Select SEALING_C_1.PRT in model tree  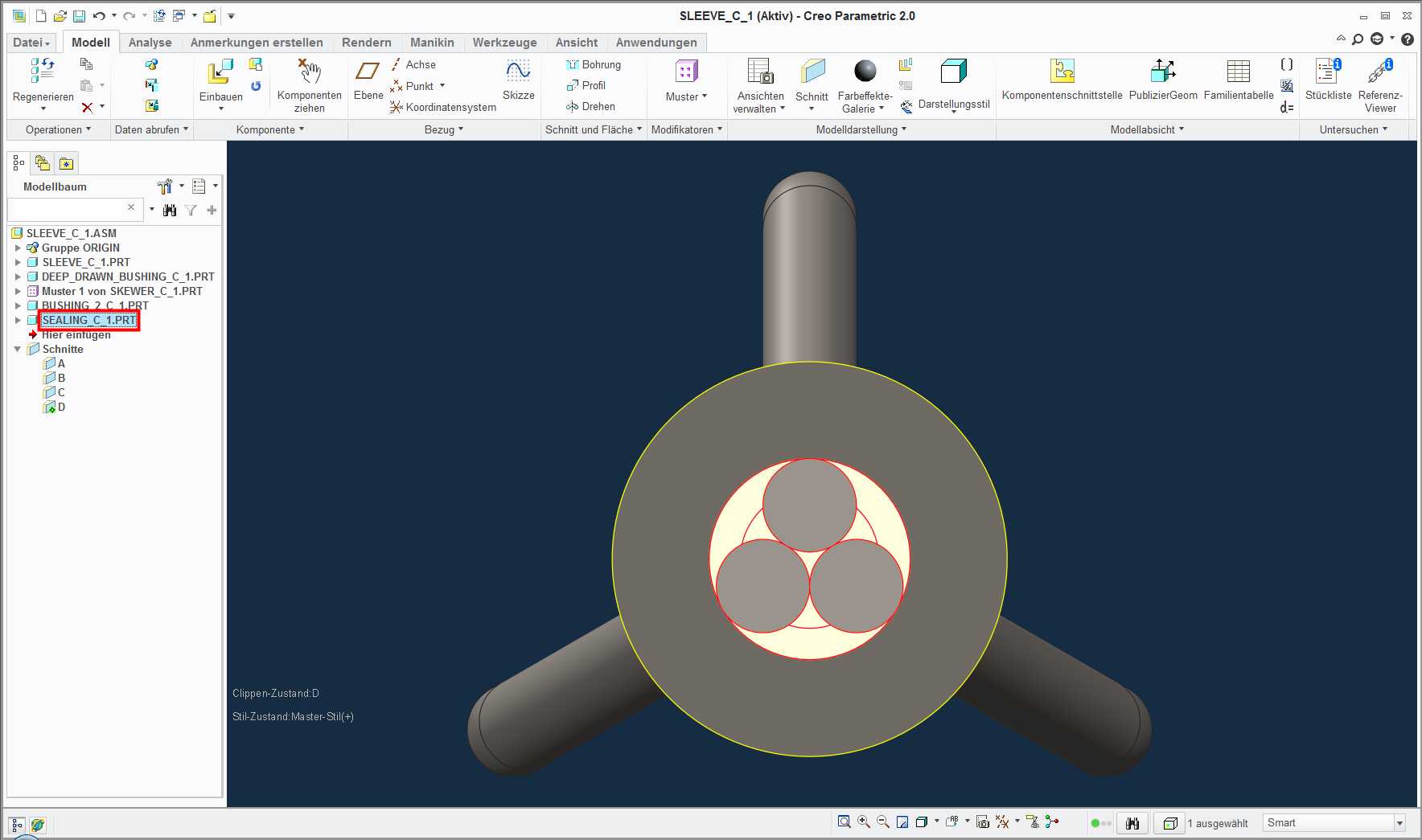[x=89, y=320]
